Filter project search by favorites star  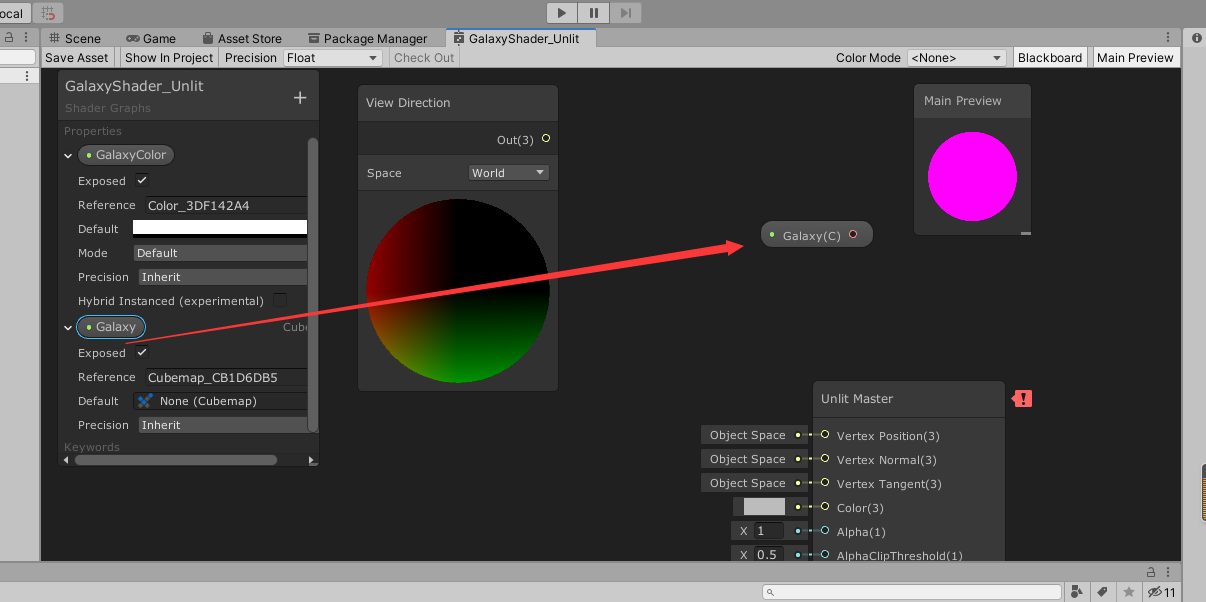1126,591
